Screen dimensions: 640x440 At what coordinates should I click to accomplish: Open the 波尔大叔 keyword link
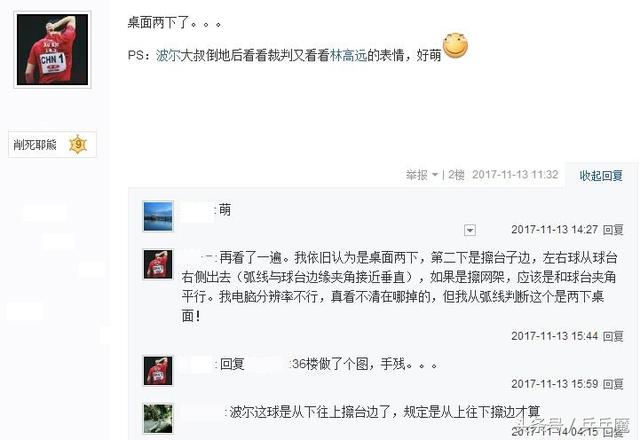point(180,55)
